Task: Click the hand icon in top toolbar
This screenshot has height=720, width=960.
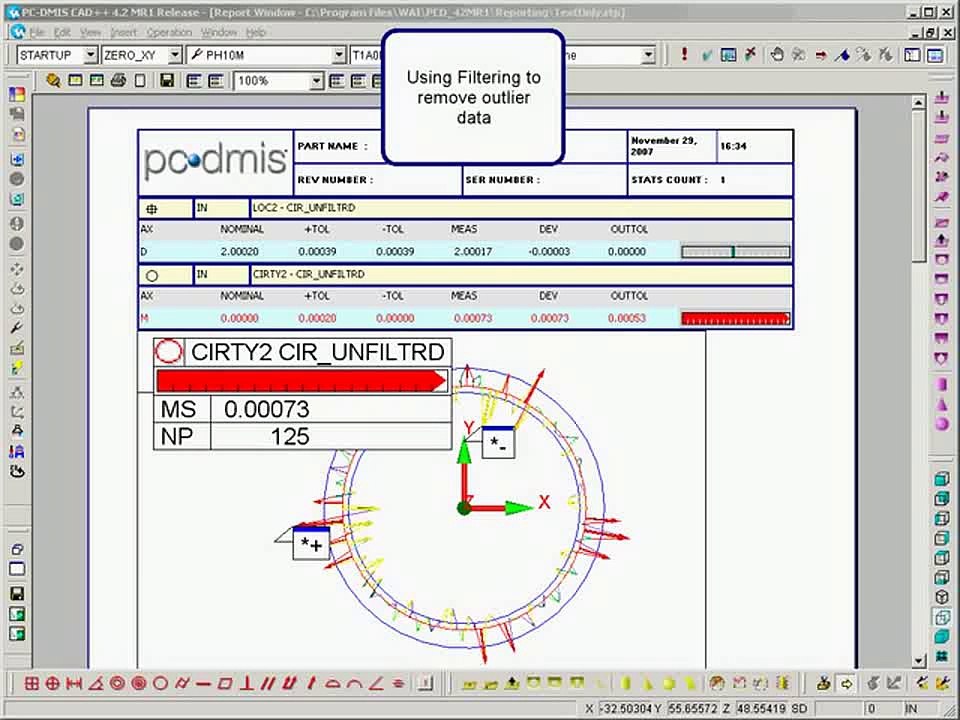Action: click(777, 54)
